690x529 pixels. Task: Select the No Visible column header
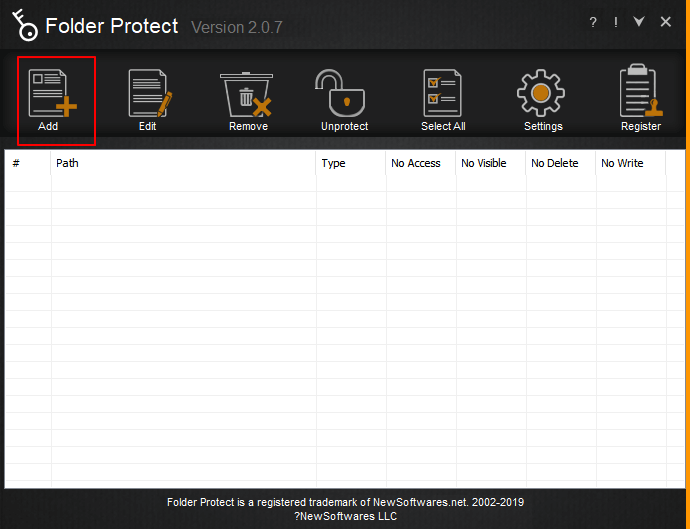point(490,163)
